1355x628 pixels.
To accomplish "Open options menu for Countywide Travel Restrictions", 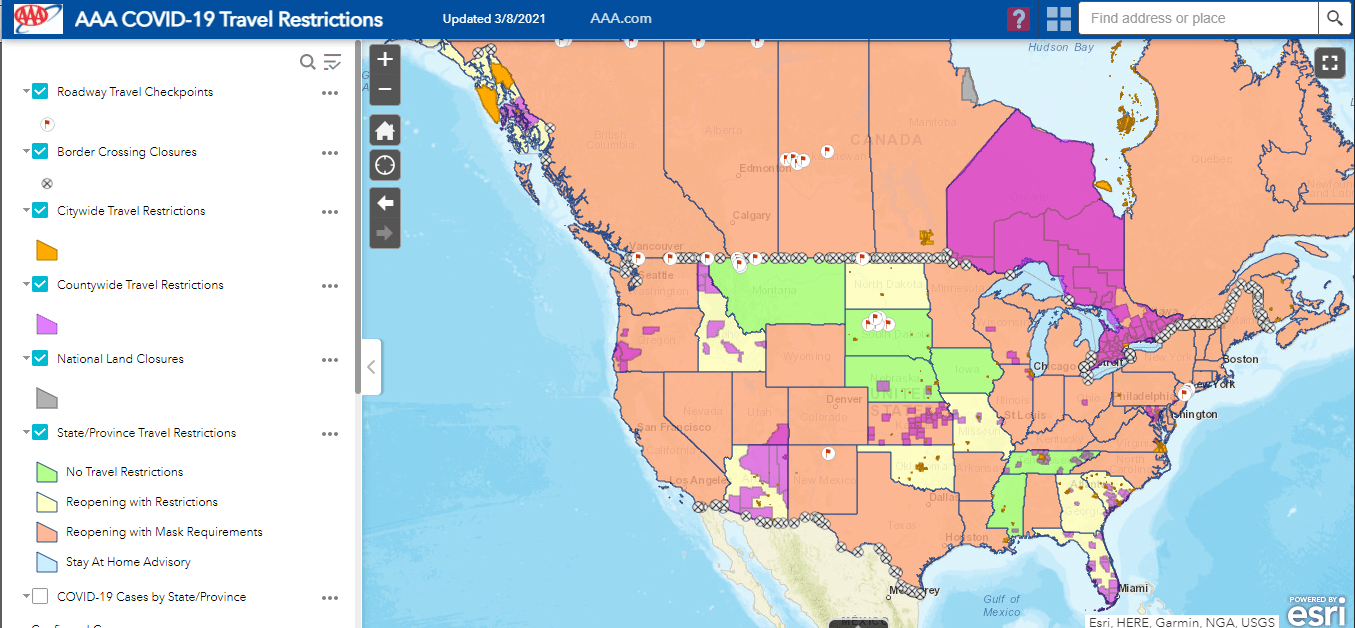I will tap(330, 286).
